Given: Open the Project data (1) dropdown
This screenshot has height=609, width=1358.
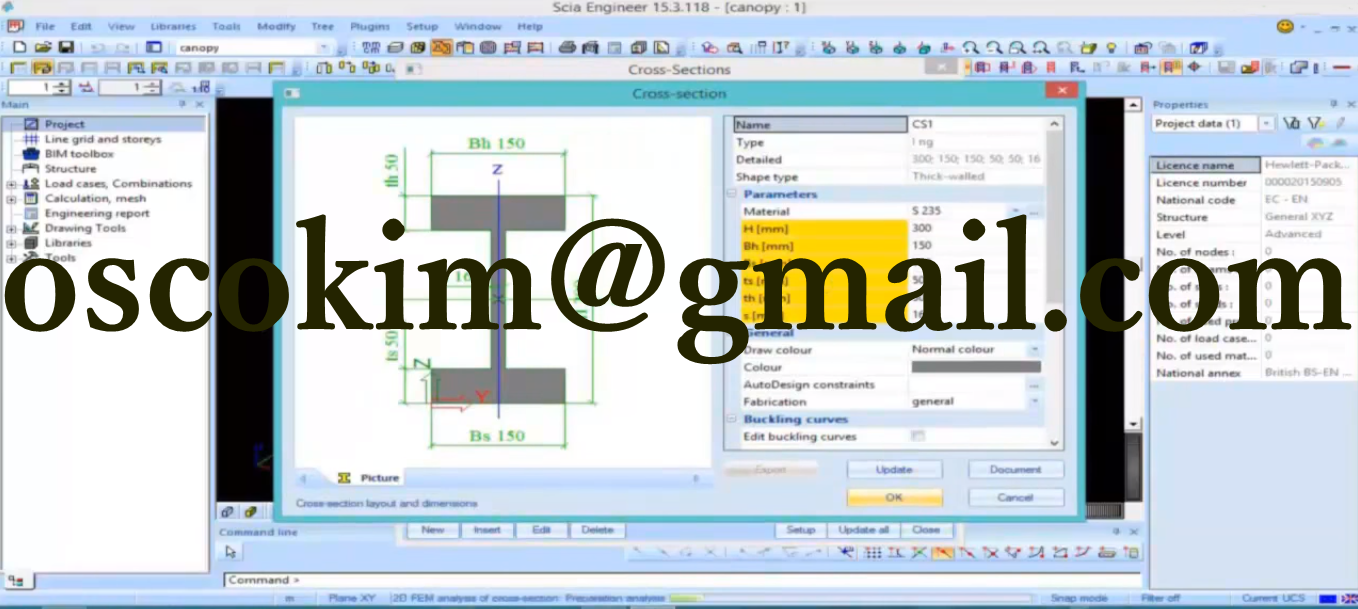Looking at the screenshot, I should coord(1267,123).
